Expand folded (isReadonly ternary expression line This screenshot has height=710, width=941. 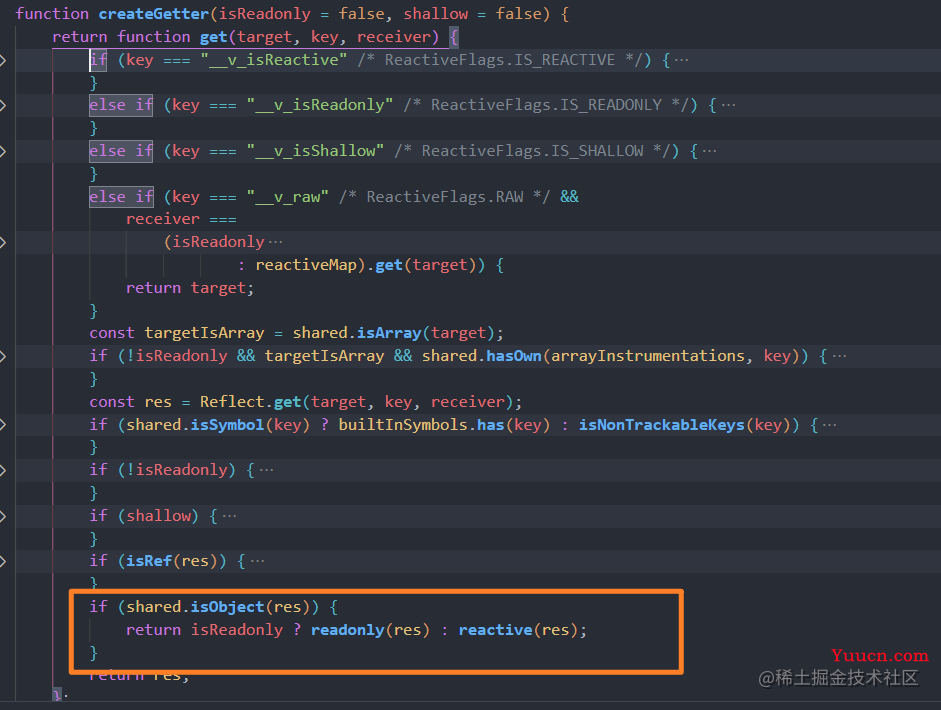click(x=3, y=242)
